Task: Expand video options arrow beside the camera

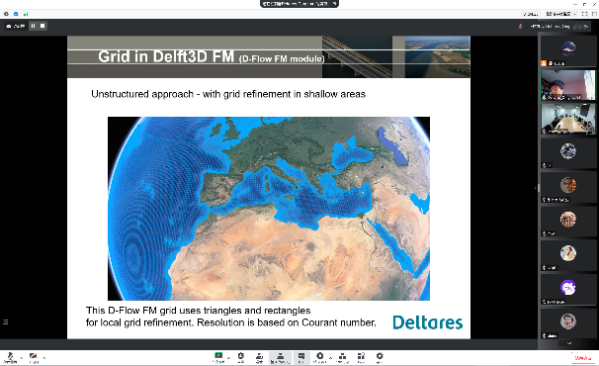Action: tap(44, 358)
